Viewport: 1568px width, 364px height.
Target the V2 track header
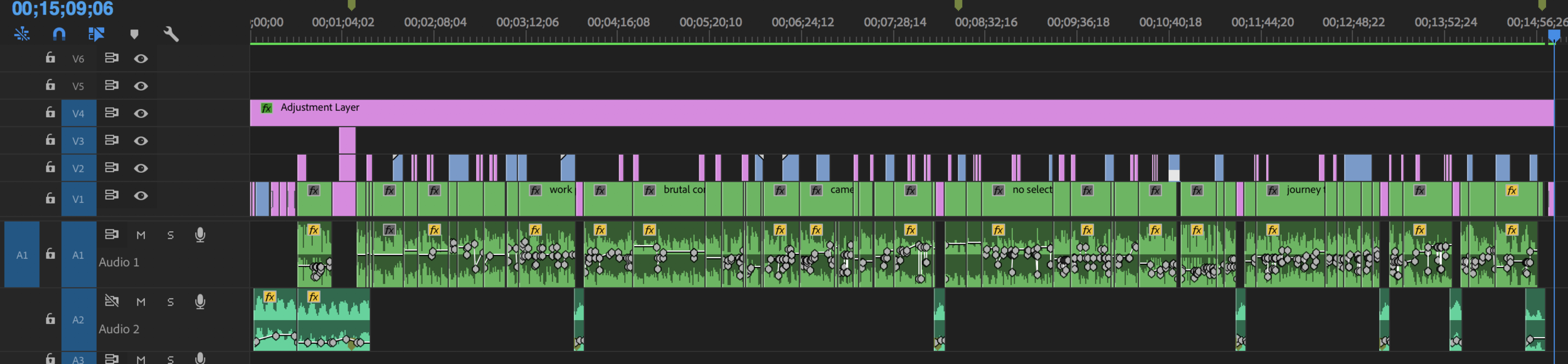[78, 169]
